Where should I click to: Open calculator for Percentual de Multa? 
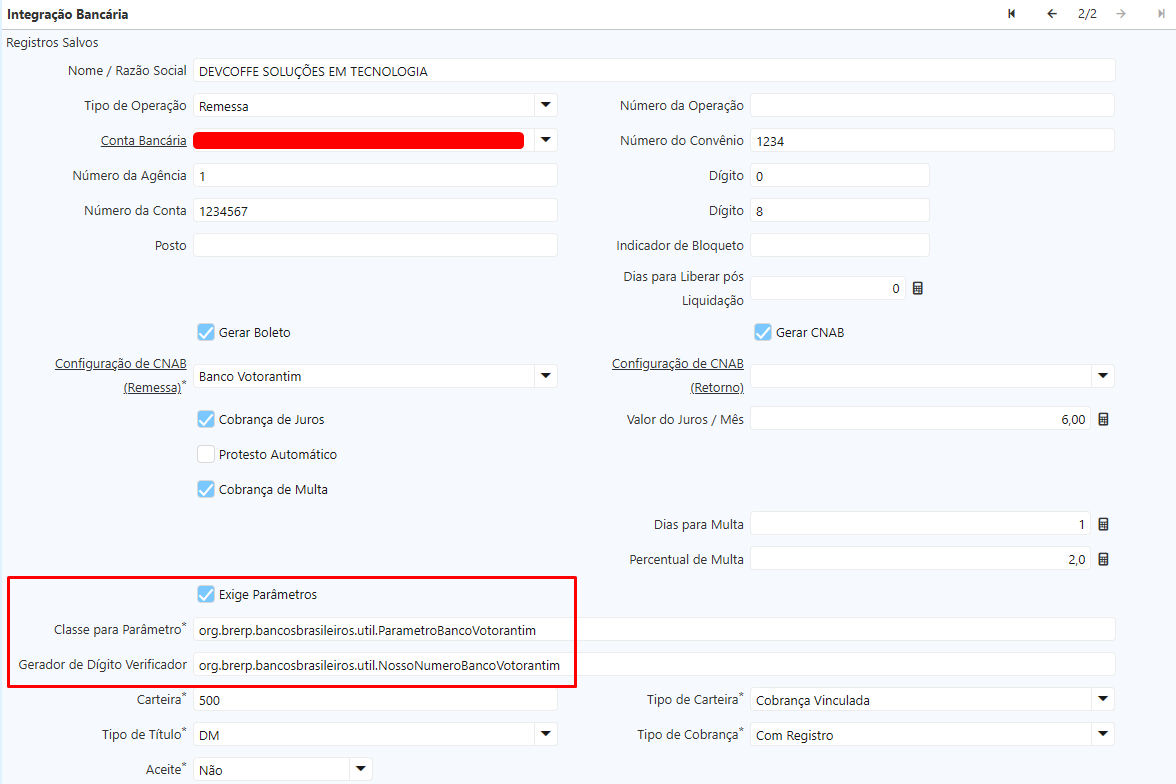click(x=1104, y=560)
